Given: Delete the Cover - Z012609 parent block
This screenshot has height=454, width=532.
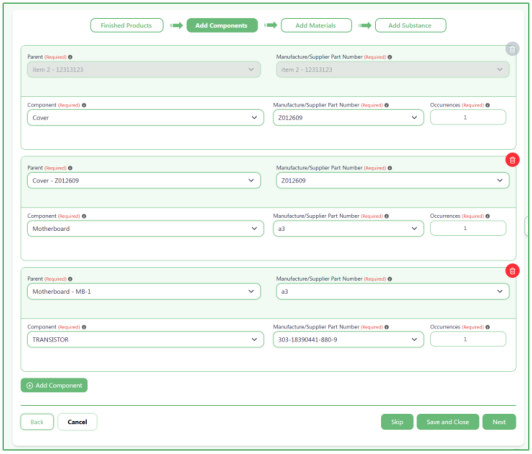Looking at the screenshot, I should point(512,160).
